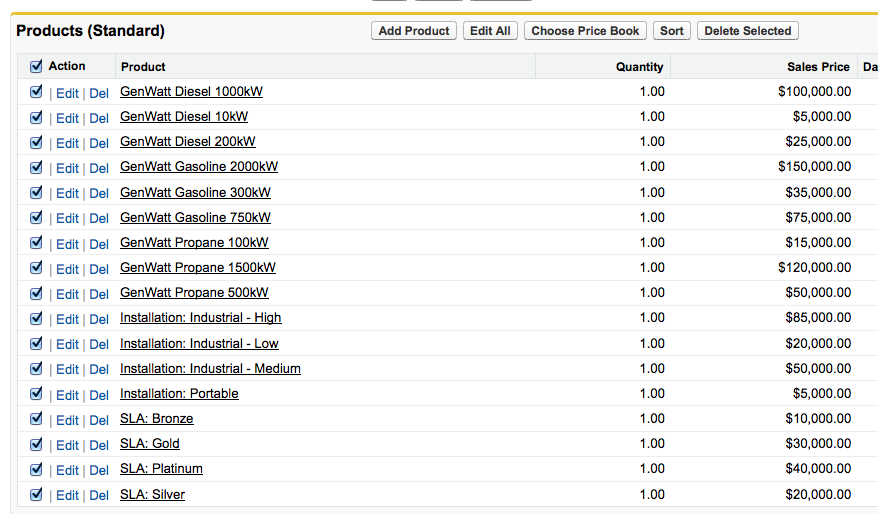This screenshot has width=878, height=514.
Task: Open SLA: Platinum product link
Action: pyautogui.click(x=161, y=469)
